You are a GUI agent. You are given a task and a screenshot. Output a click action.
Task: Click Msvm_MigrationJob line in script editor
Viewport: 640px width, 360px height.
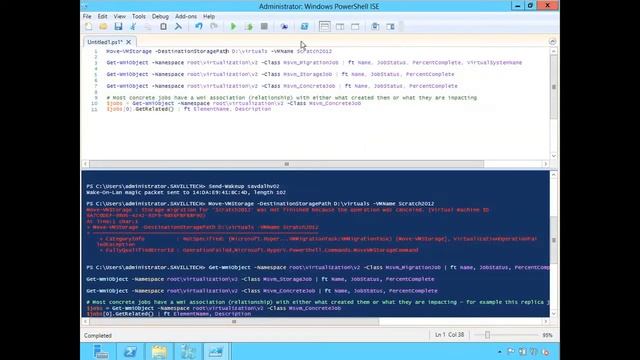pyautogui.click(x=314, y=63)
